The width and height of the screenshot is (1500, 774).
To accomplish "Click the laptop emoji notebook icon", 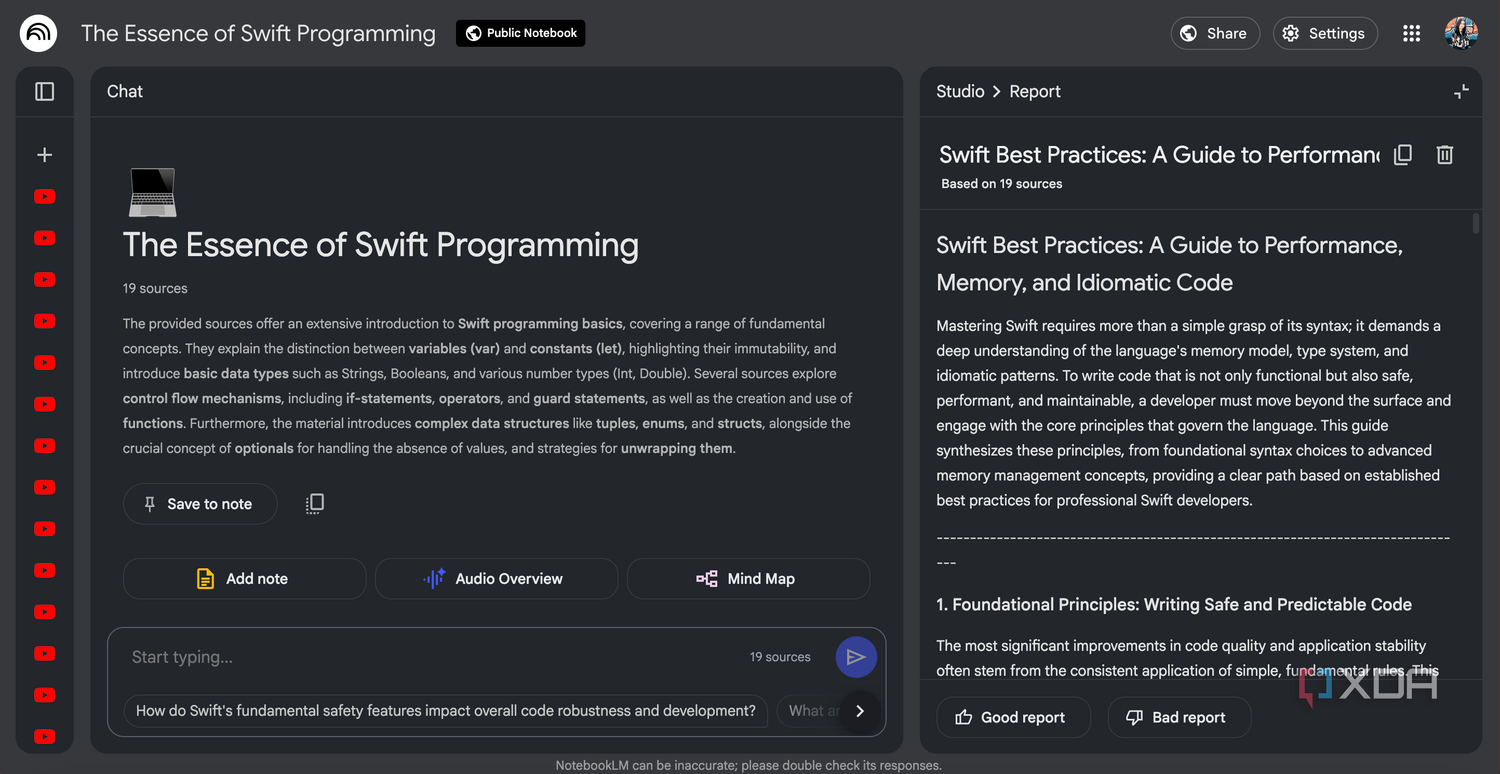I will (153, 192).
